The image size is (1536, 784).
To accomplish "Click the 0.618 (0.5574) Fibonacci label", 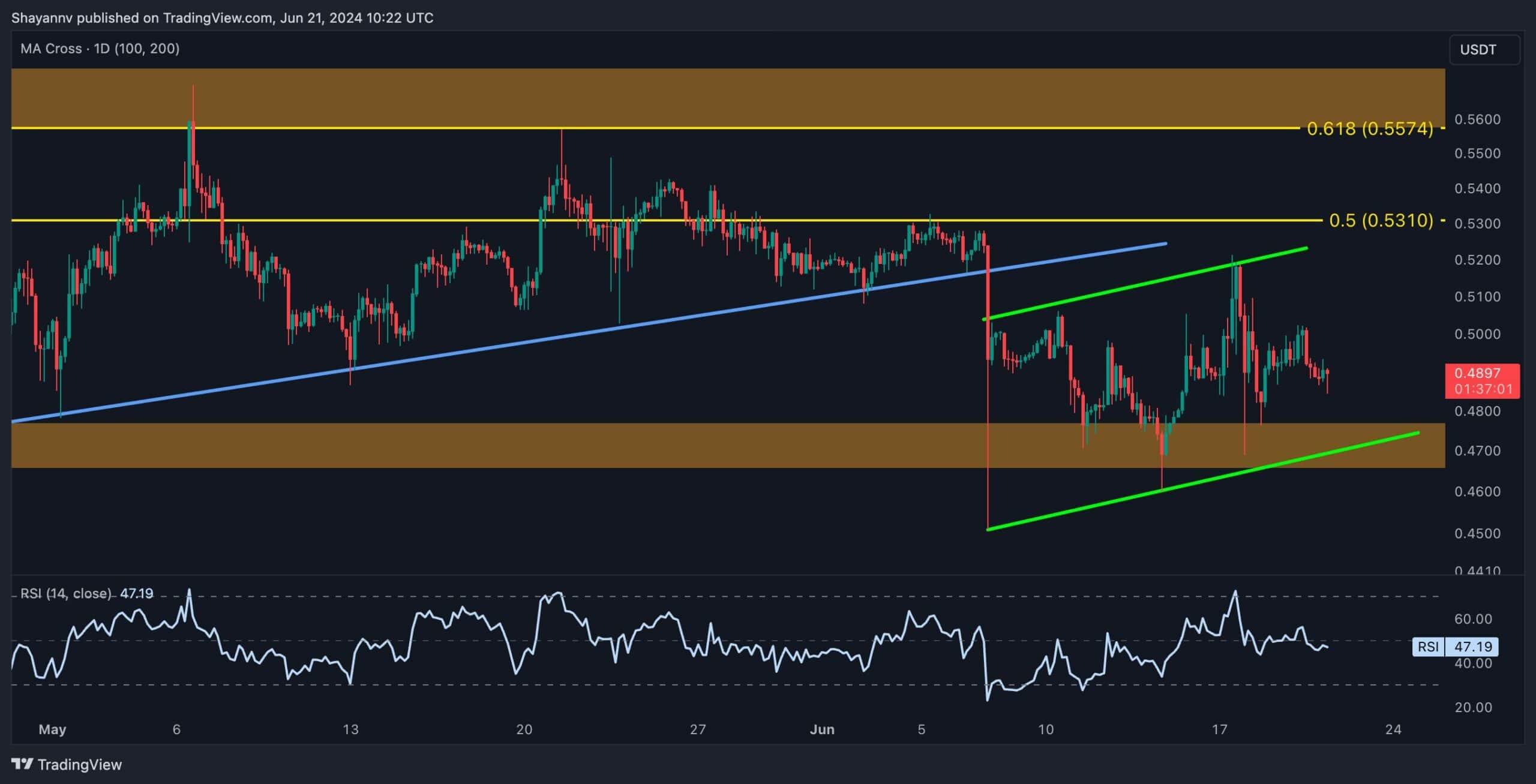I will [1370, 128].
